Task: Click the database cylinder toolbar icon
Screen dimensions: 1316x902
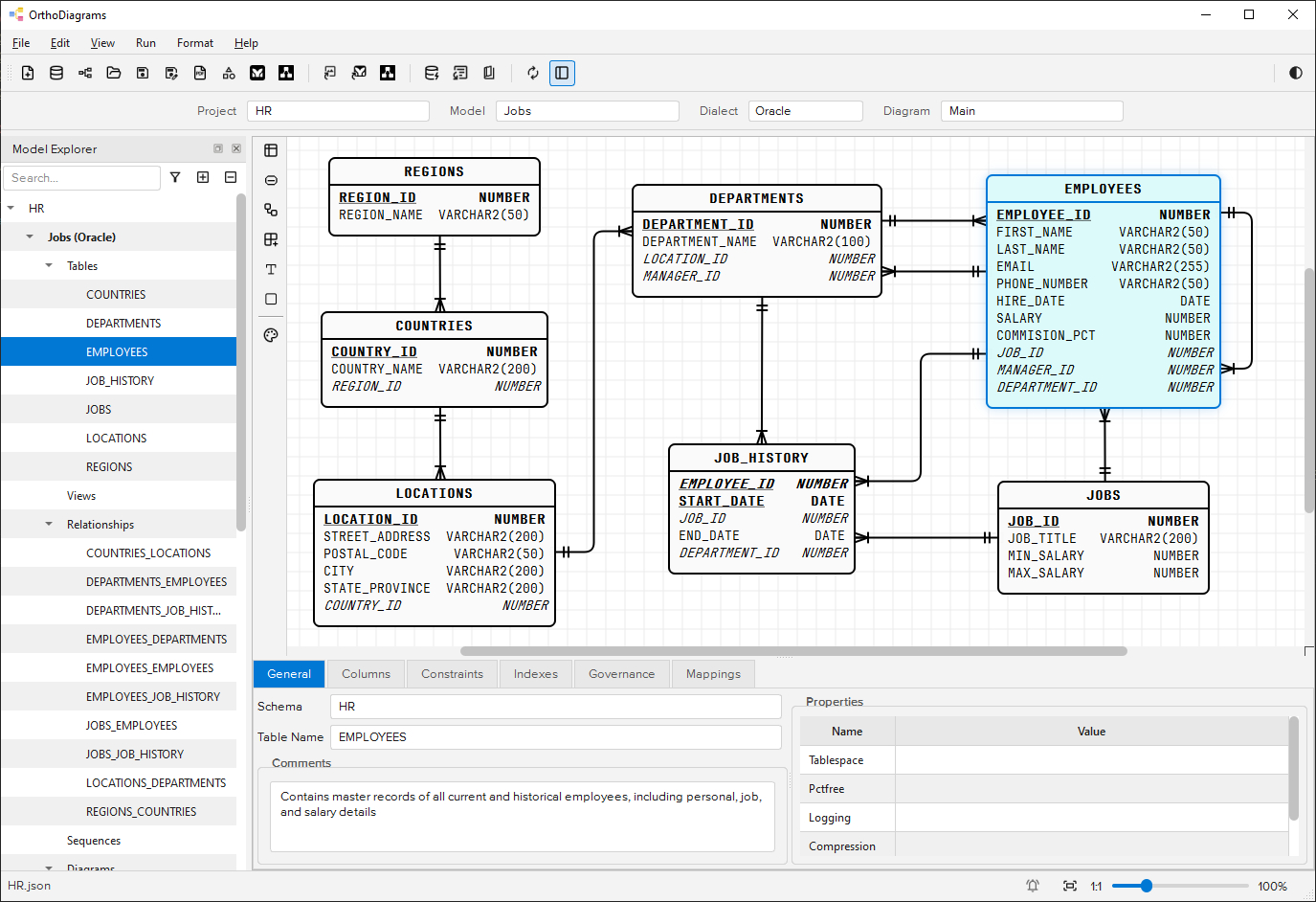Action: click(x=56, y=73)
